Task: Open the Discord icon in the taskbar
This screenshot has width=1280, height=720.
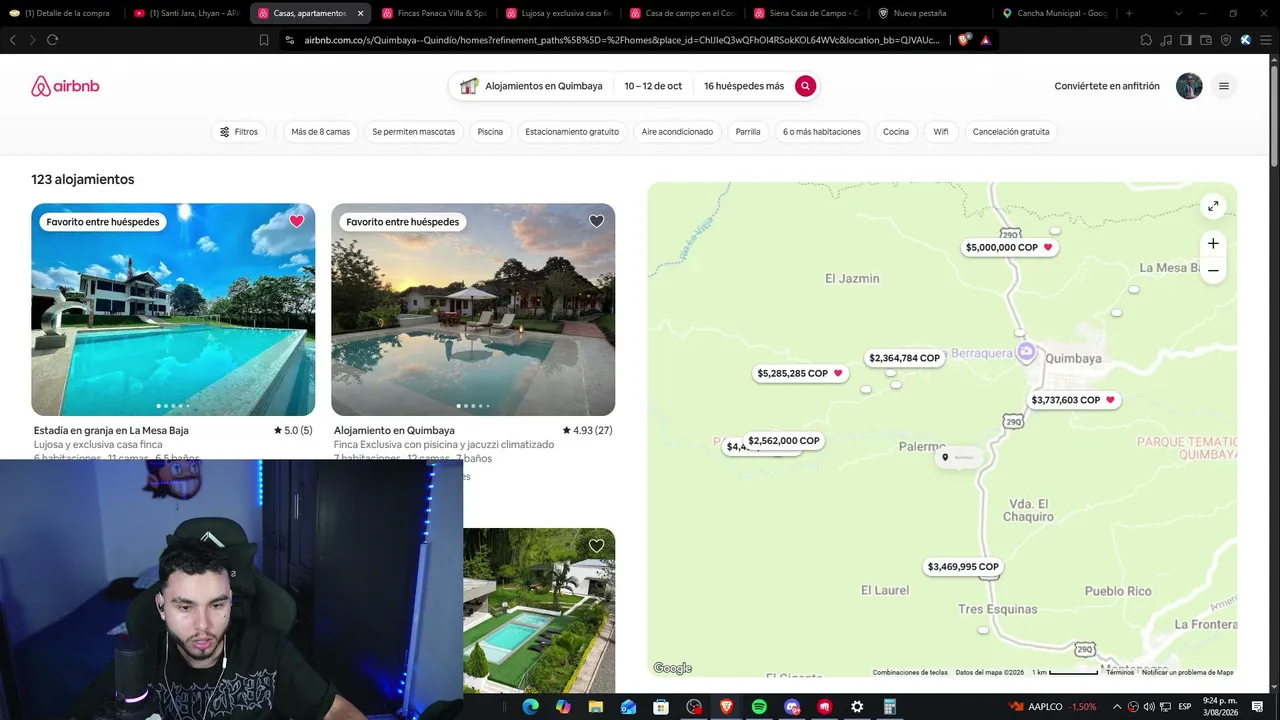Action: point(792,707)
